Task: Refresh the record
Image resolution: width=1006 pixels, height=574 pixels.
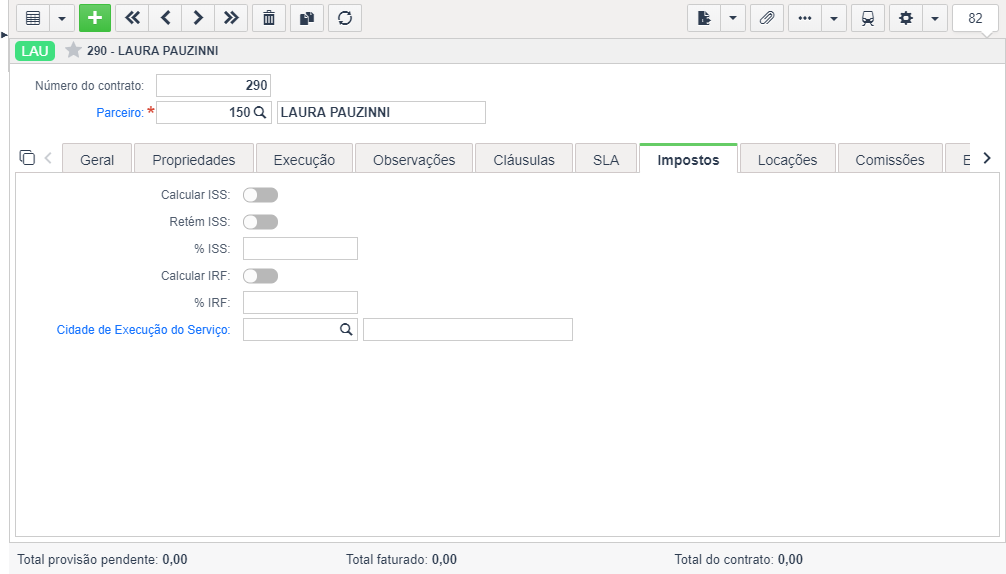Action: 345,18
